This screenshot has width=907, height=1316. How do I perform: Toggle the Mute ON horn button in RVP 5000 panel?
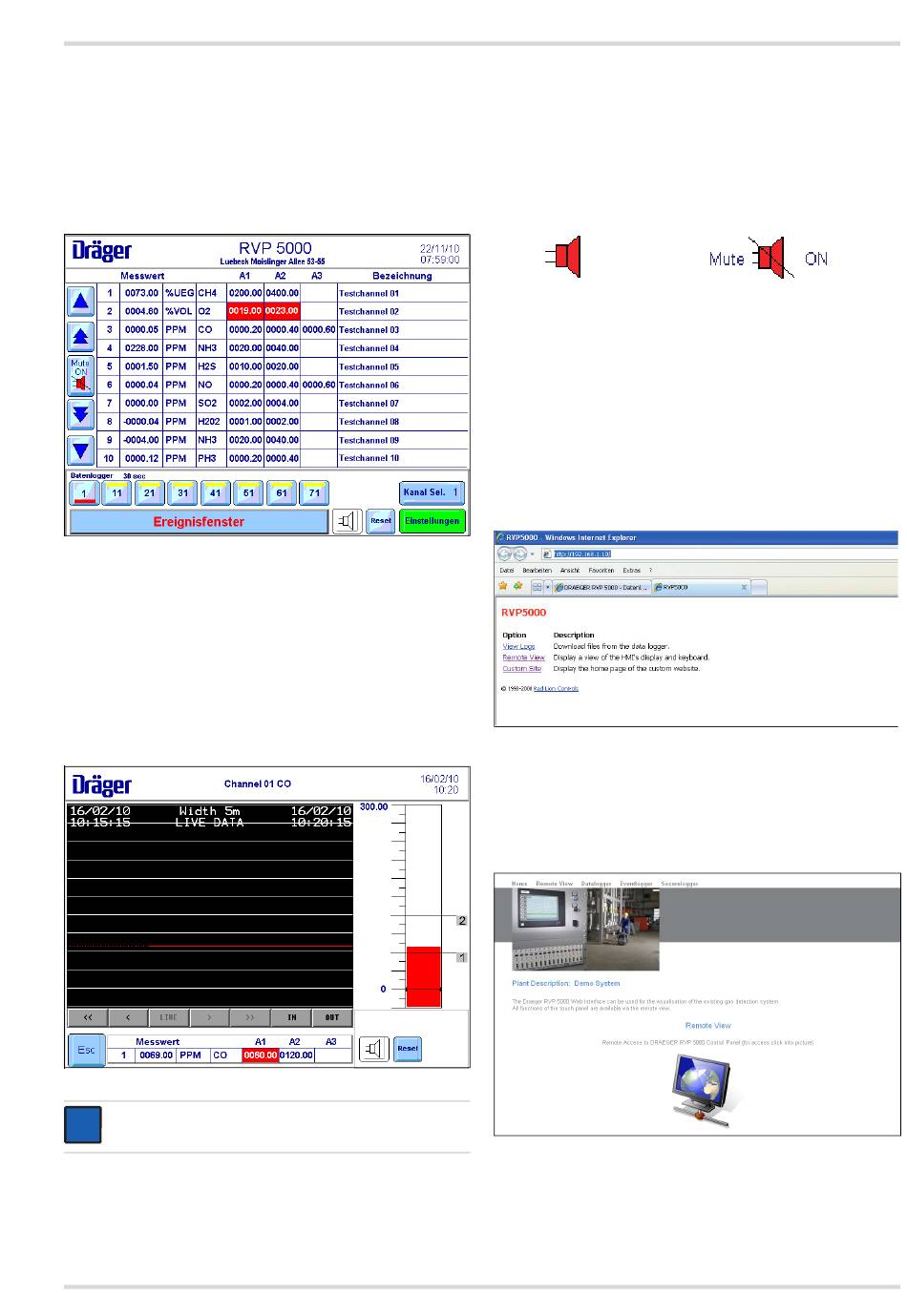coord(81,377)
